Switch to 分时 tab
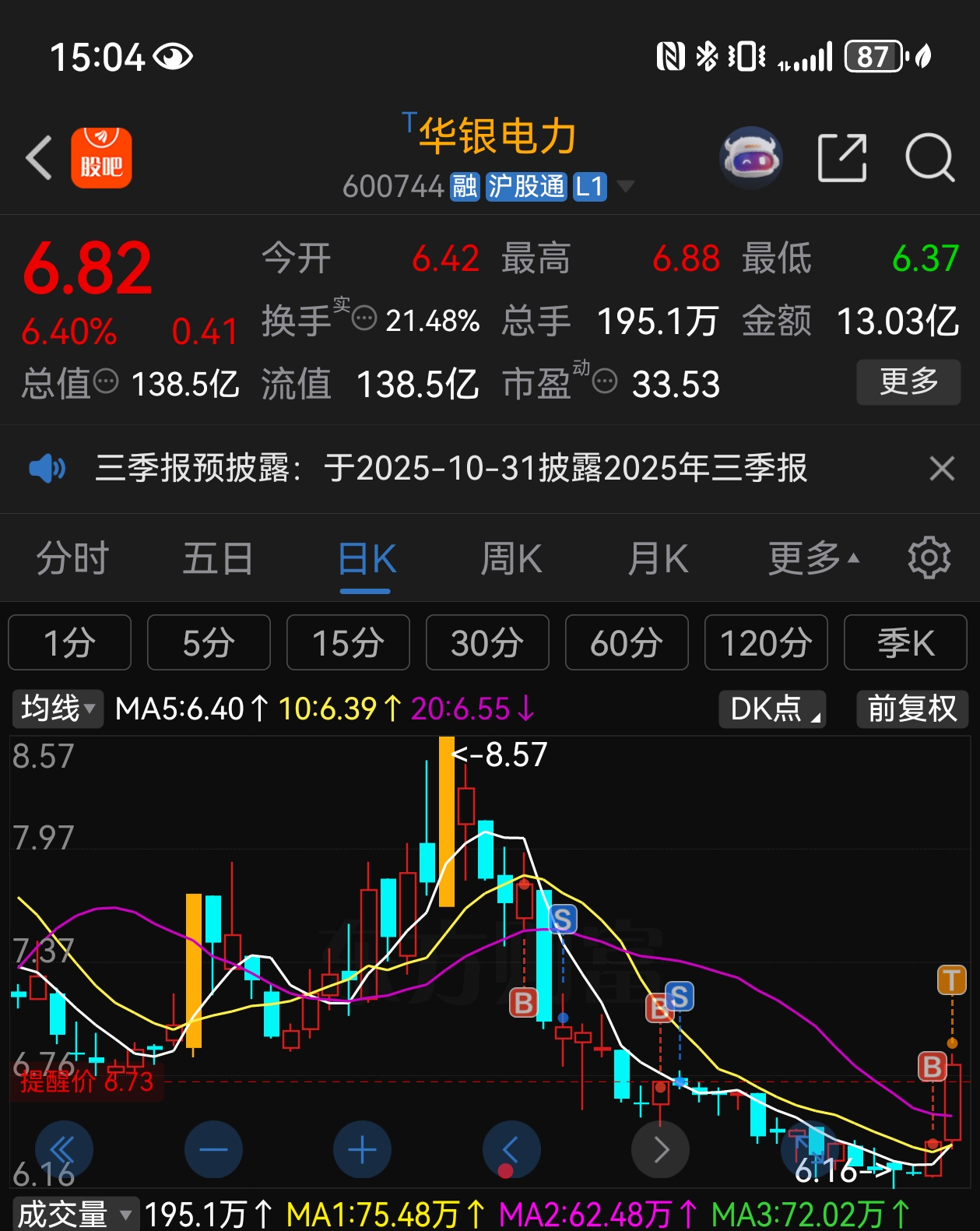Screen dimensions: 980x1231 (x=72, y=559)
